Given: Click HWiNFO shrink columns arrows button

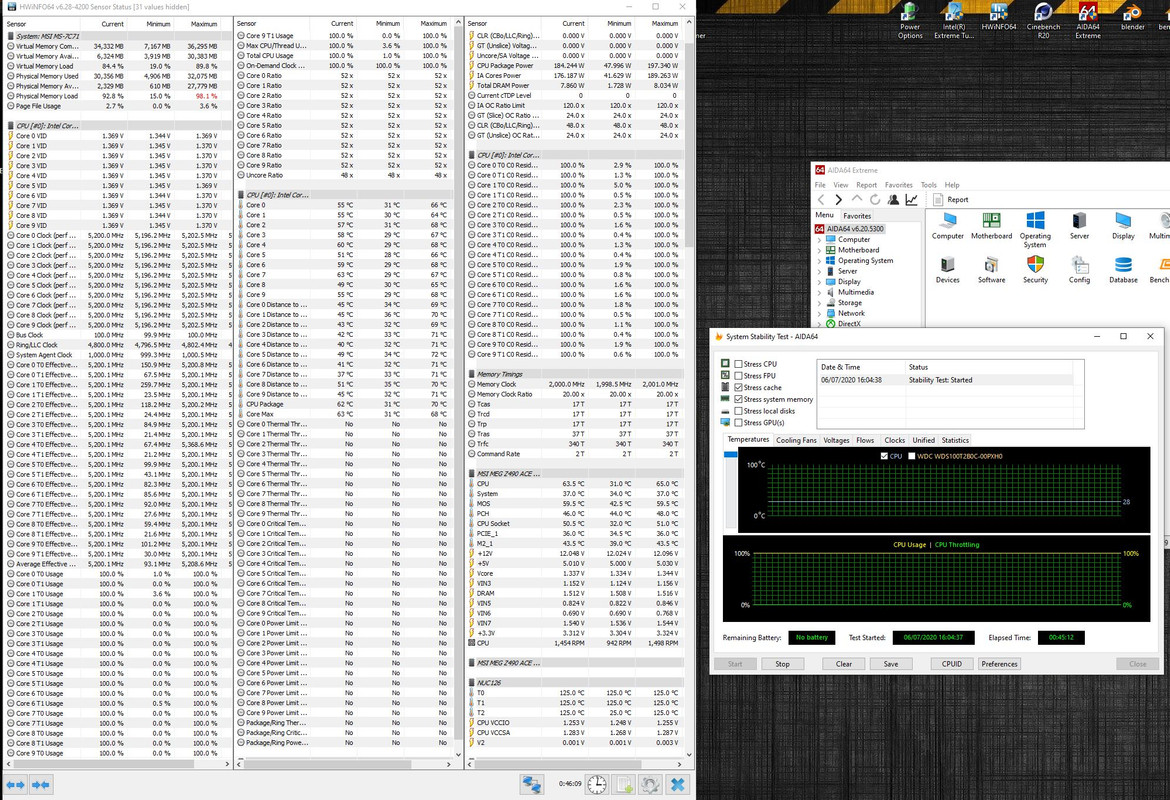Looking at the screenshot, I should pos(40,784).
